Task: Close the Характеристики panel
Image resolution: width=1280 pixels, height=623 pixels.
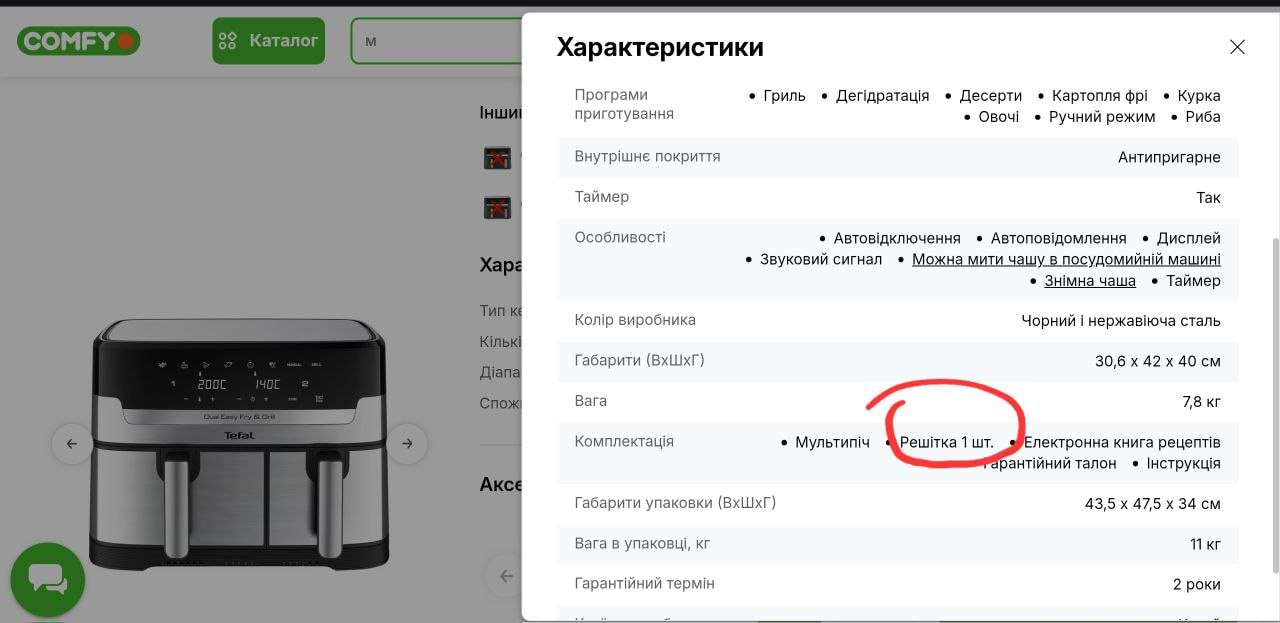Action: pyautogui.click(x=1237, y=47)
